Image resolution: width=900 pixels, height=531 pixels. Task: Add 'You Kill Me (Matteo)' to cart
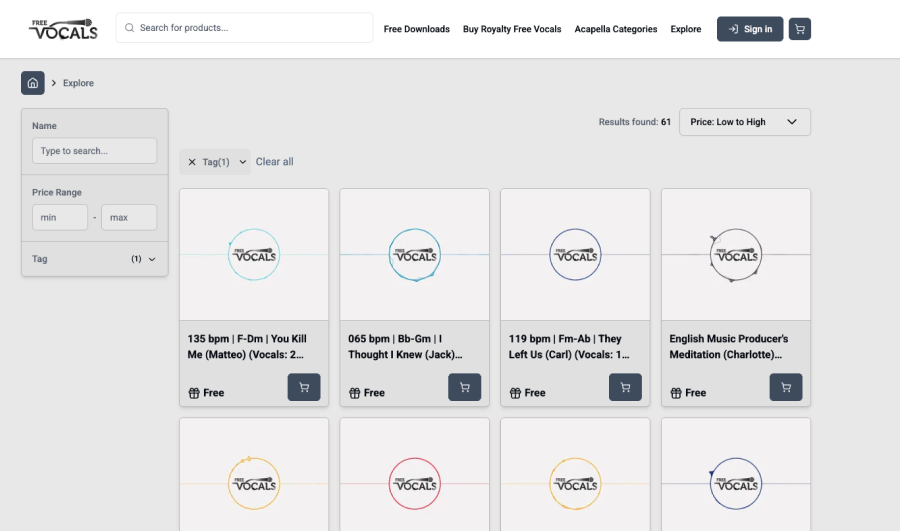pos(304,387)
